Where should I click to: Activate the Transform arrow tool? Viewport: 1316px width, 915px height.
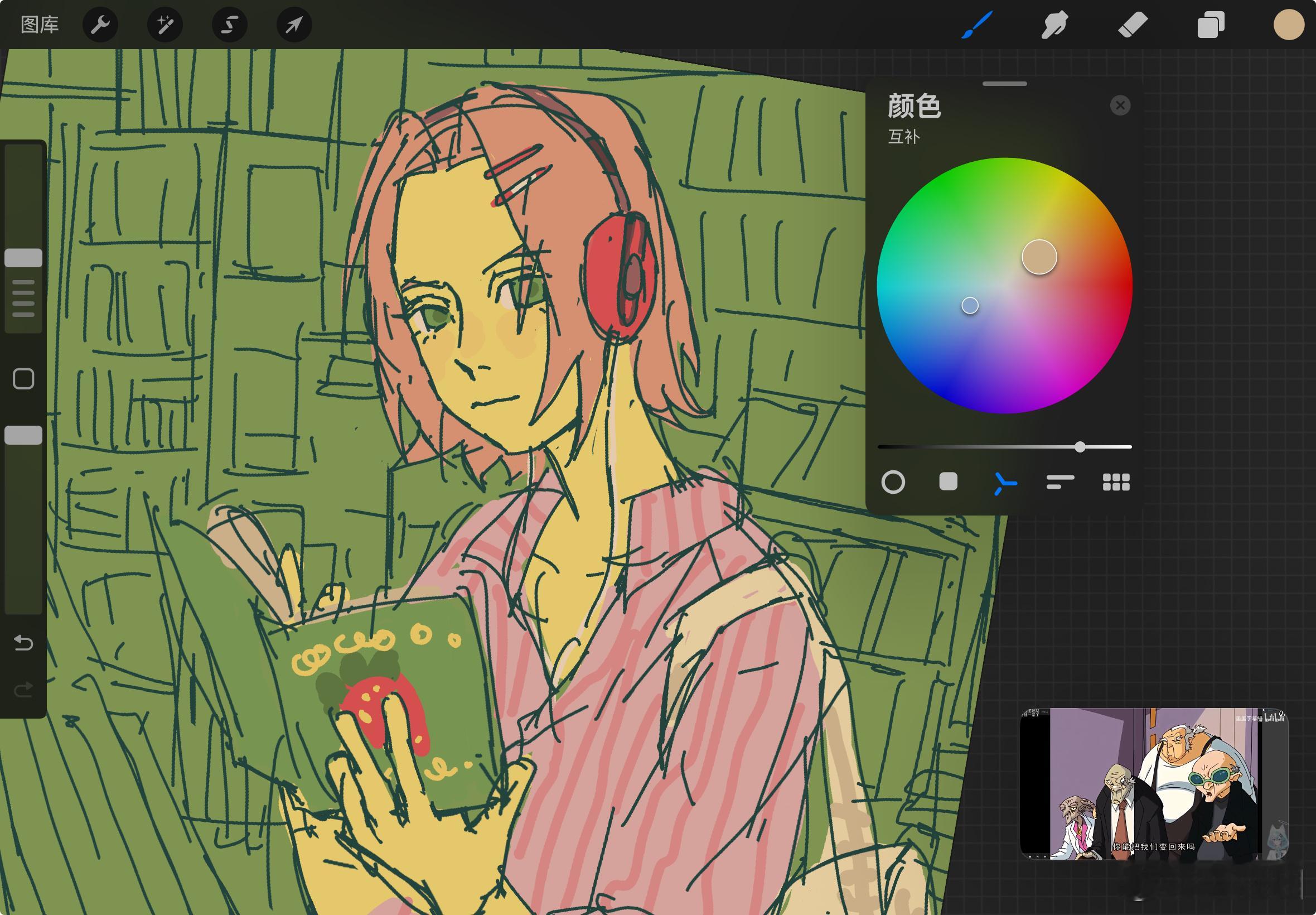tap(294, 25)
